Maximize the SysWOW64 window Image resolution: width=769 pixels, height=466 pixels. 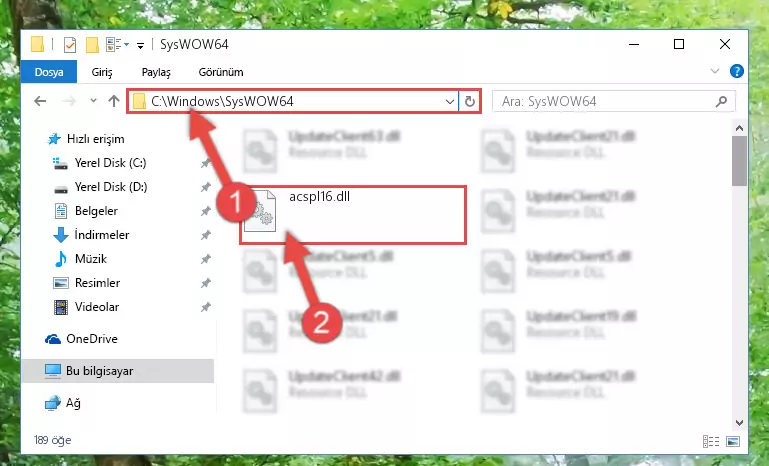(679, 45)
